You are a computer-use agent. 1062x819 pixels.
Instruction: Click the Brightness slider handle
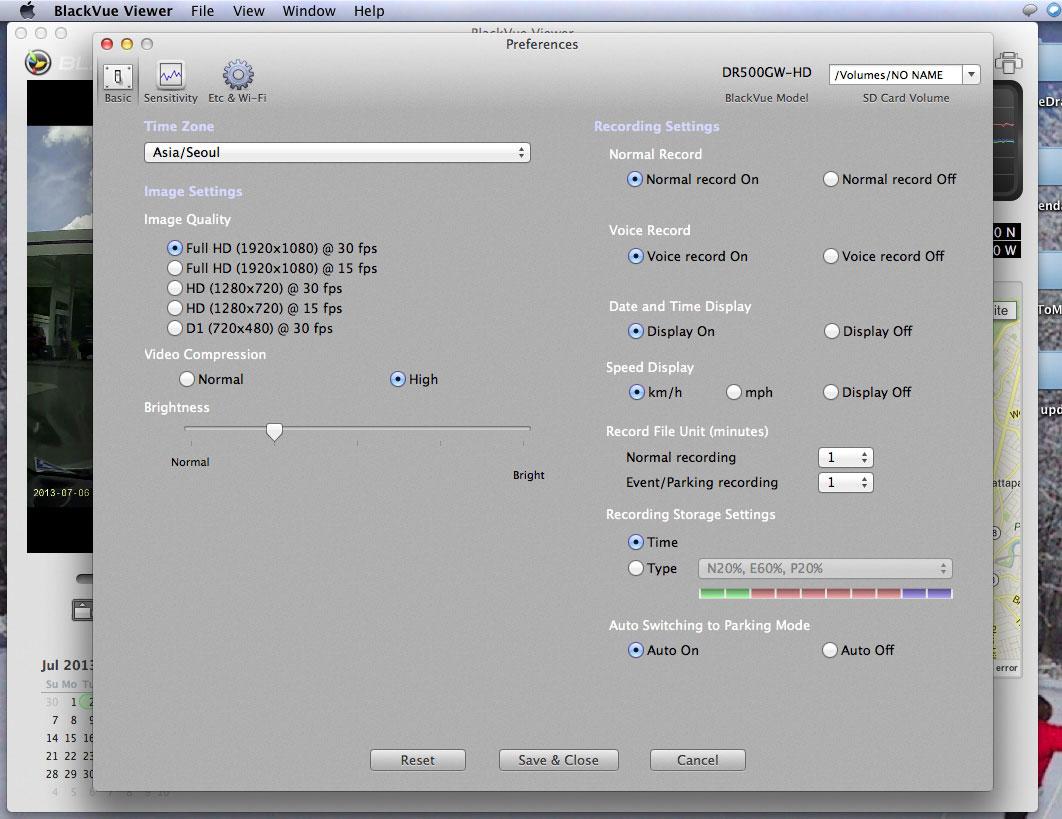coord(274,432)
